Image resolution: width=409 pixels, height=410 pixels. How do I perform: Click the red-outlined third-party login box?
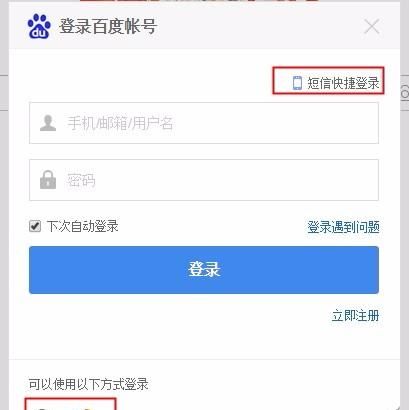point(70,404)
